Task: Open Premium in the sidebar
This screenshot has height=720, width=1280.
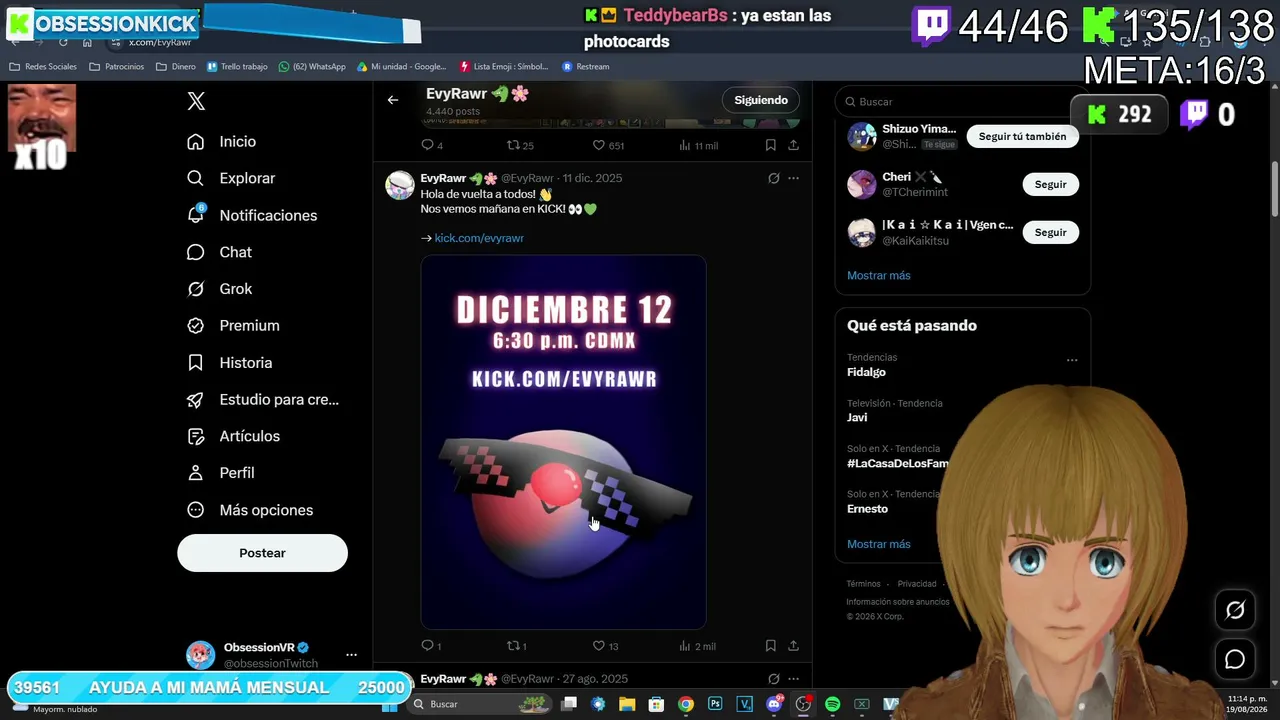Action: coord(234,326)
